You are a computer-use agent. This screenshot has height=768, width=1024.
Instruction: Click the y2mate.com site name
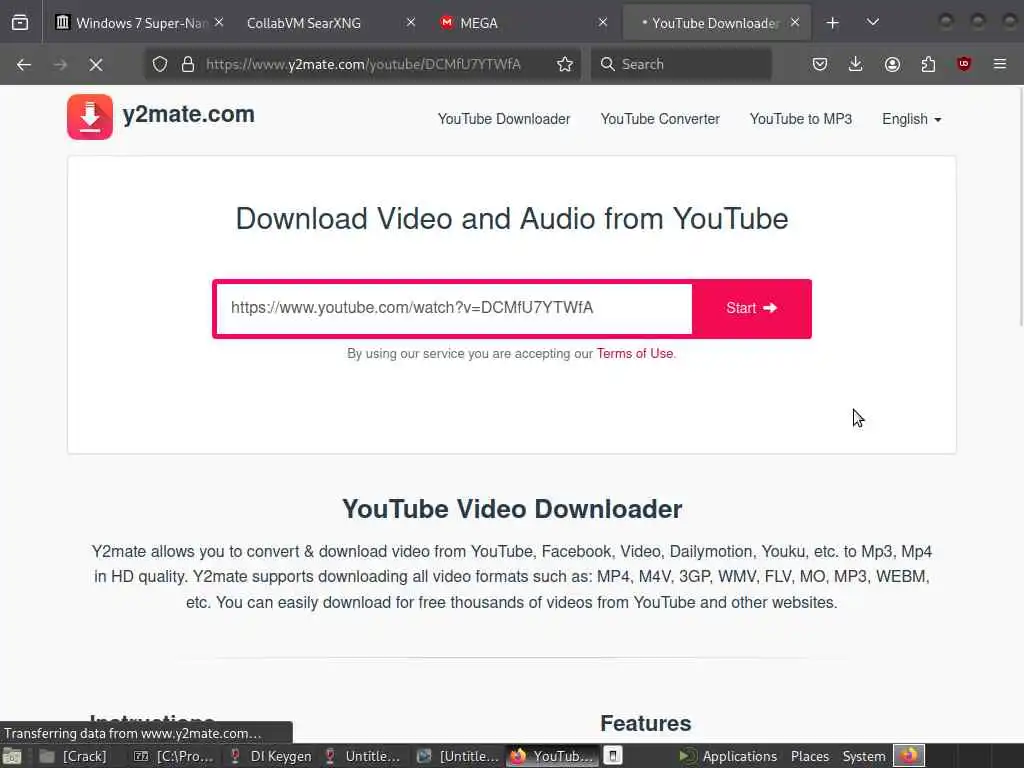(189, 114)
